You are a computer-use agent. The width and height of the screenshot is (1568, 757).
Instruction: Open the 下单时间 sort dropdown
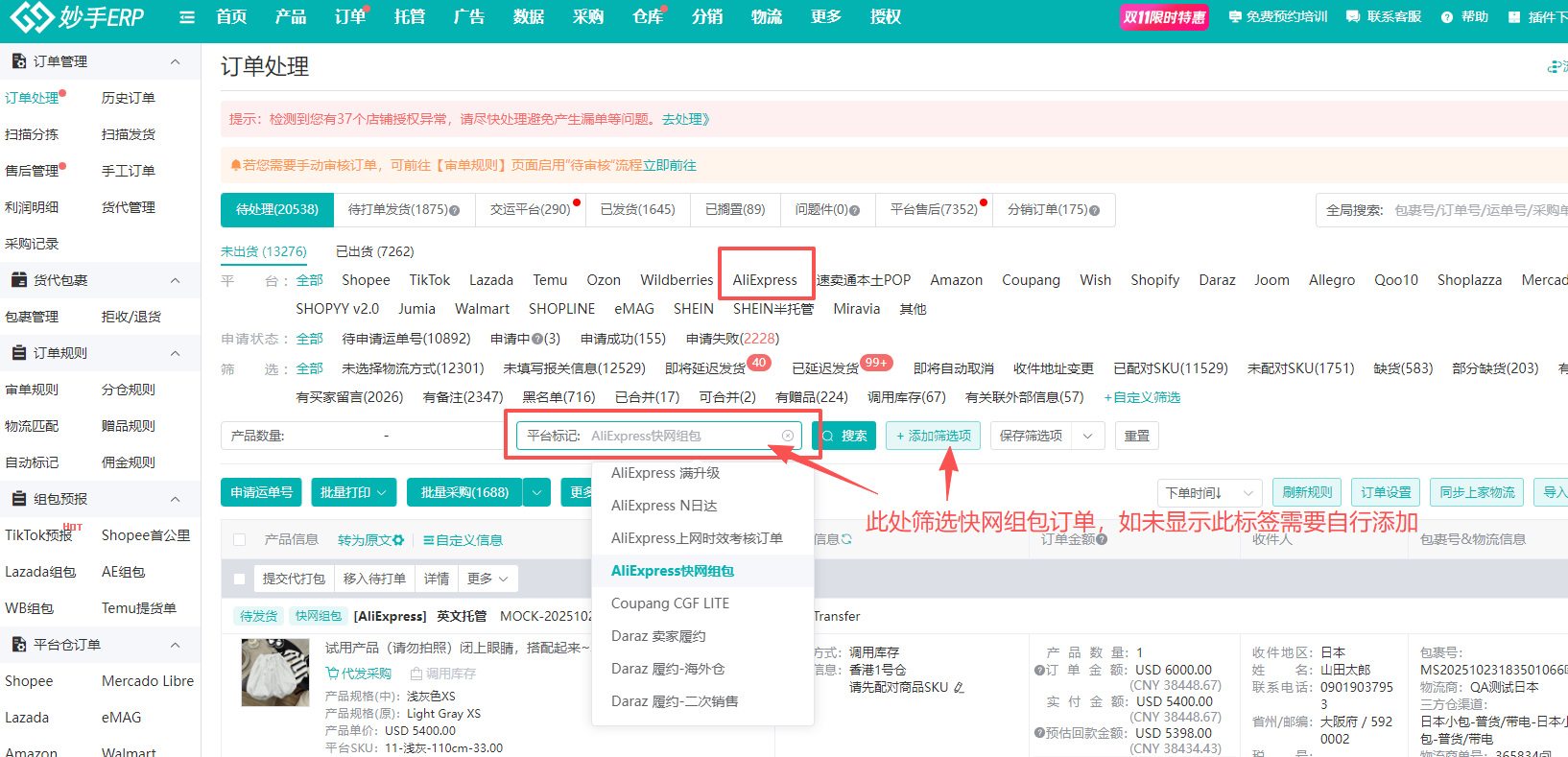pyautogui.click(x=1208, y=492)
